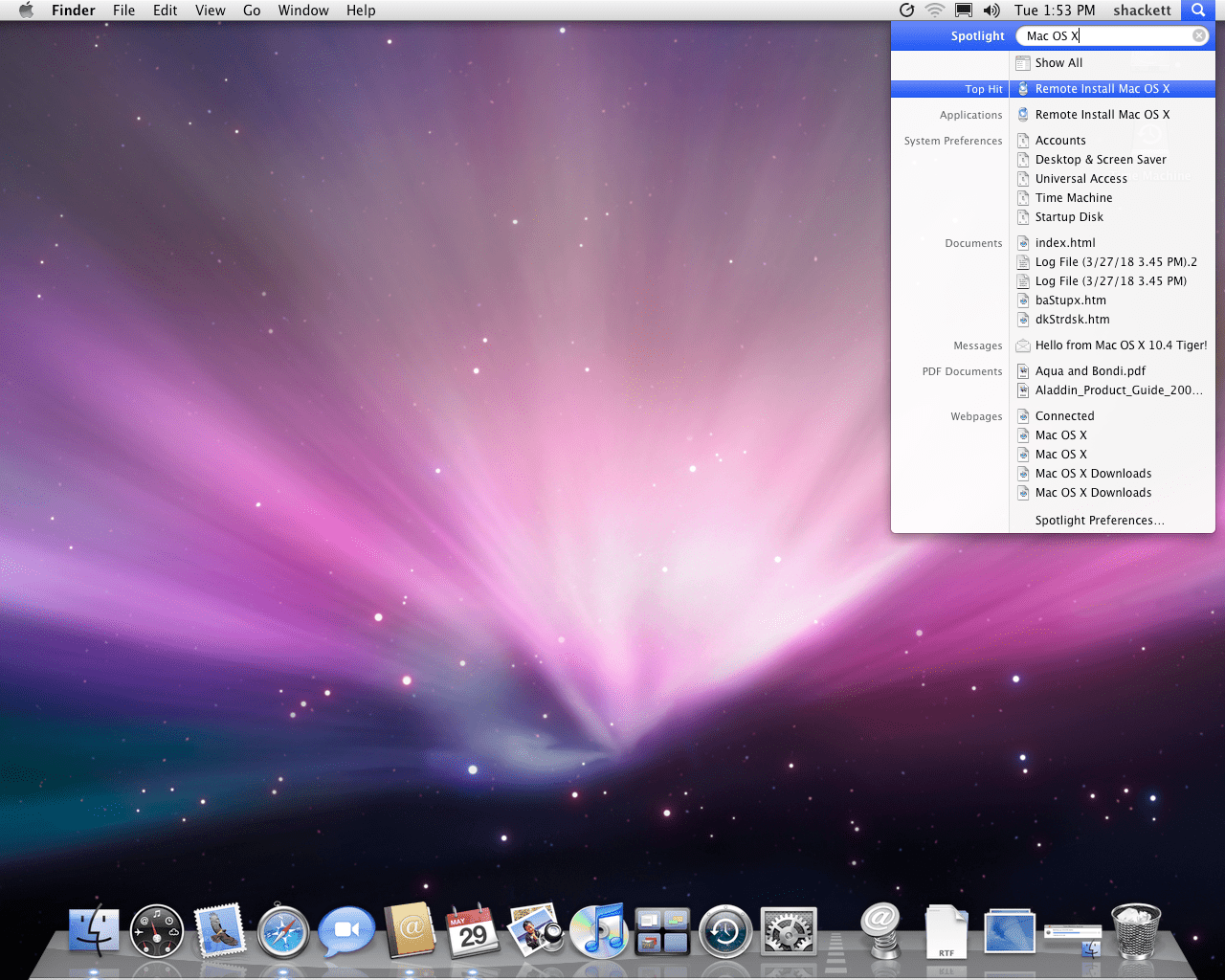
Task: Click the Spotlight magnifying glass icon
Action: click(1197, 11)
